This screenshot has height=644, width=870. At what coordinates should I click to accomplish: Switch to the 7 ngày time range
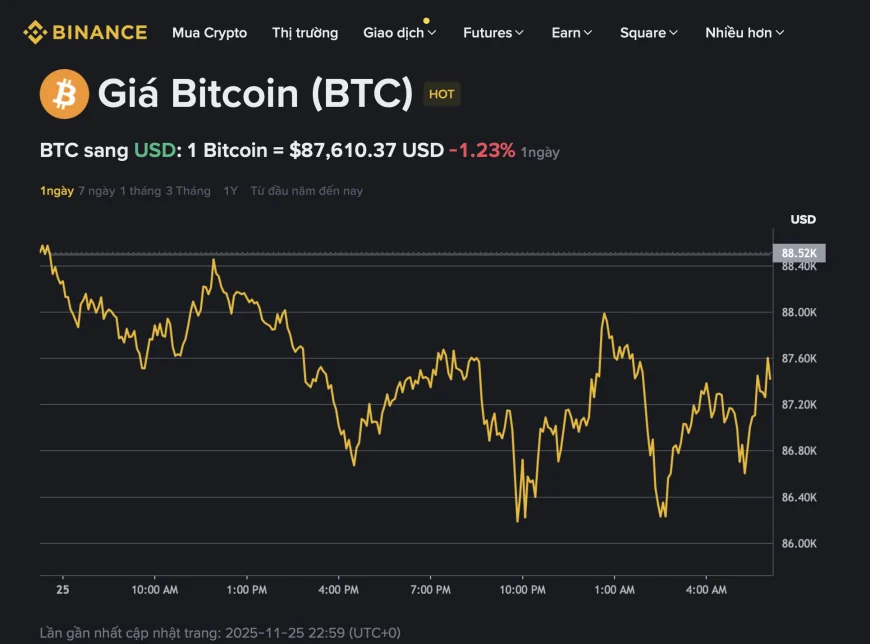pos(95,190)
